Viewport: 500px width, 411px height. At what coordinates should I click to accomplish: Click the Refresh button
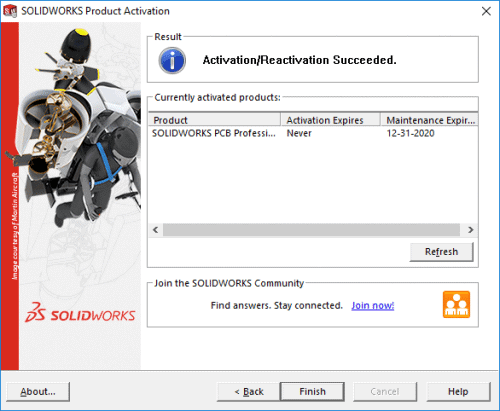tap(441, 252)
